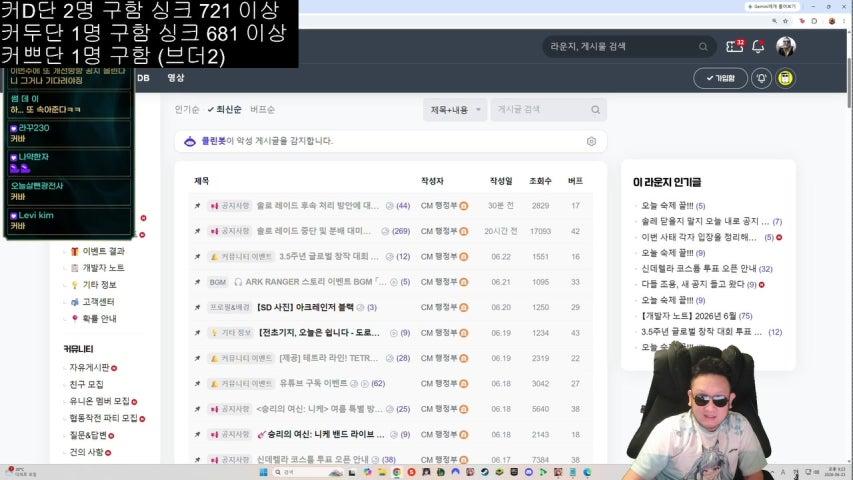
Task: Click the magnifier in 게시글 검색 box
Action: pyautogui.click(x=595, y=110)
